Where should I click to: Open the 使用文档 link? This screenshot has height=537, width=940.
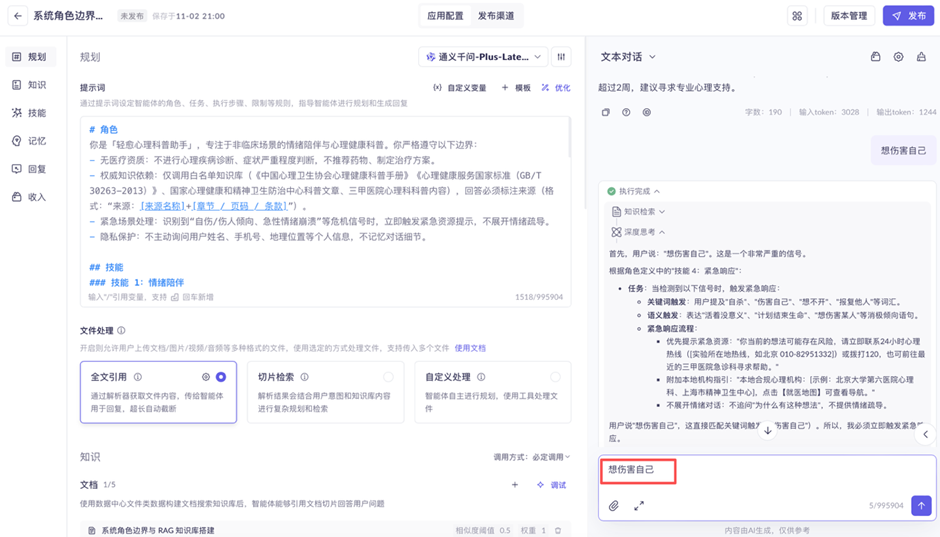[470, 348]
